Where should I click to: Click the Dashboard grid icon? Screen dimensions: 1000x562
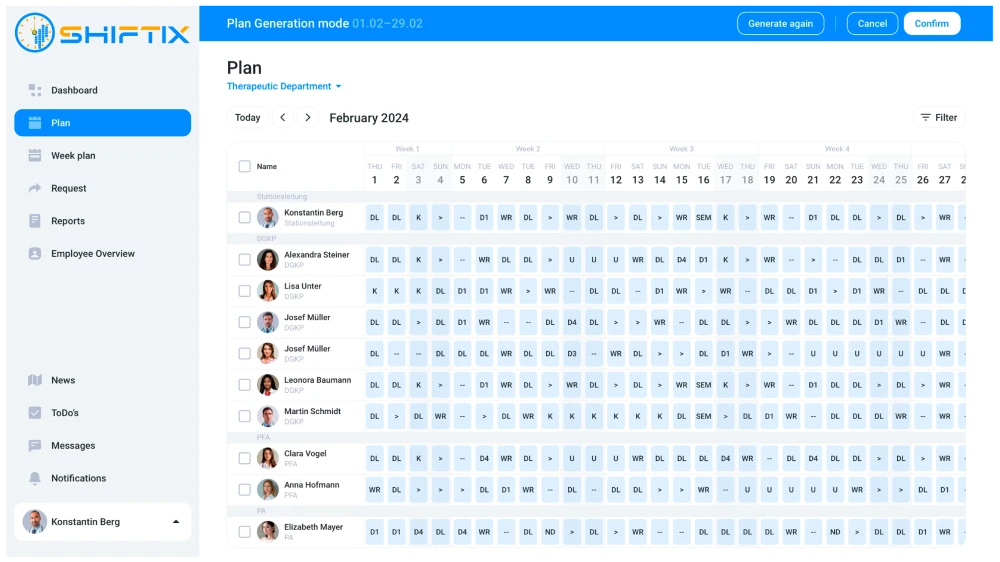click(x=35, y=90)
